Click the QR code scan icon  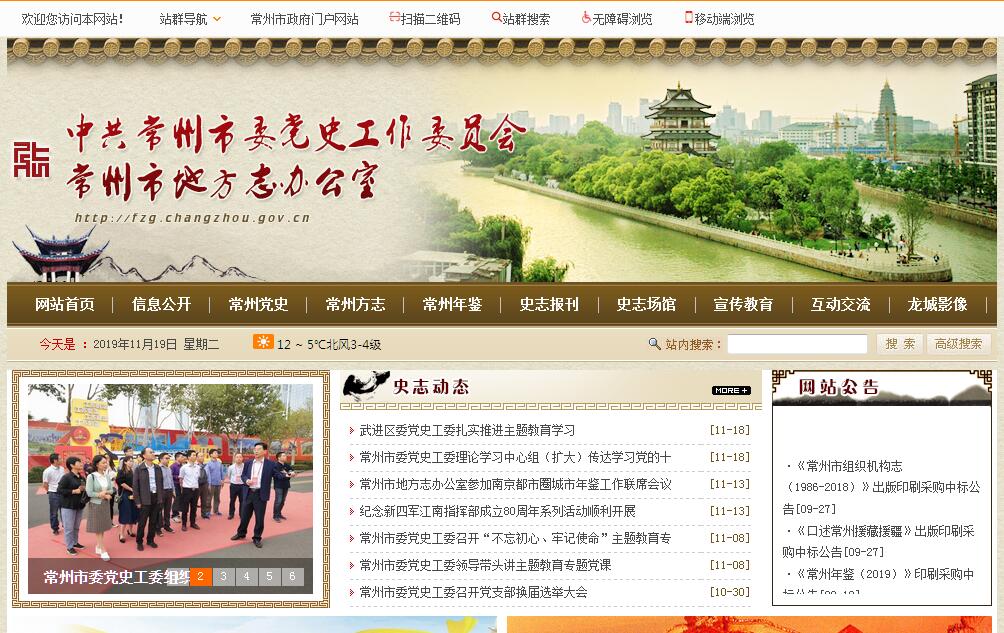(394, 18)
